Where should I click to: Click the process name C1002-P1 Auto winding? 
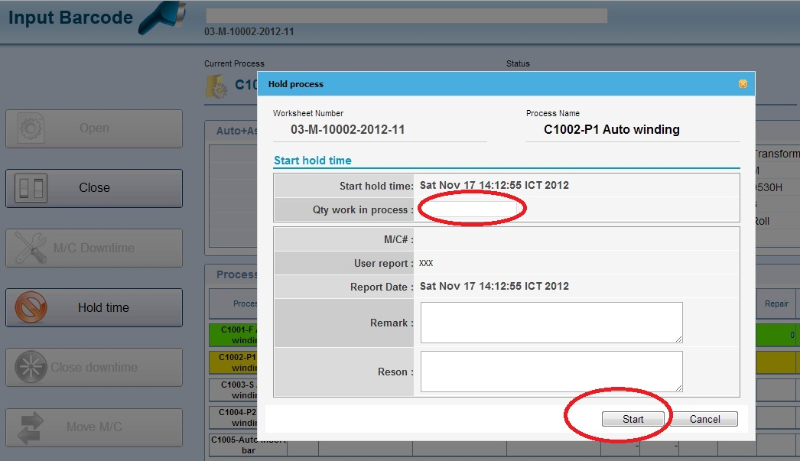coord(611,130)
